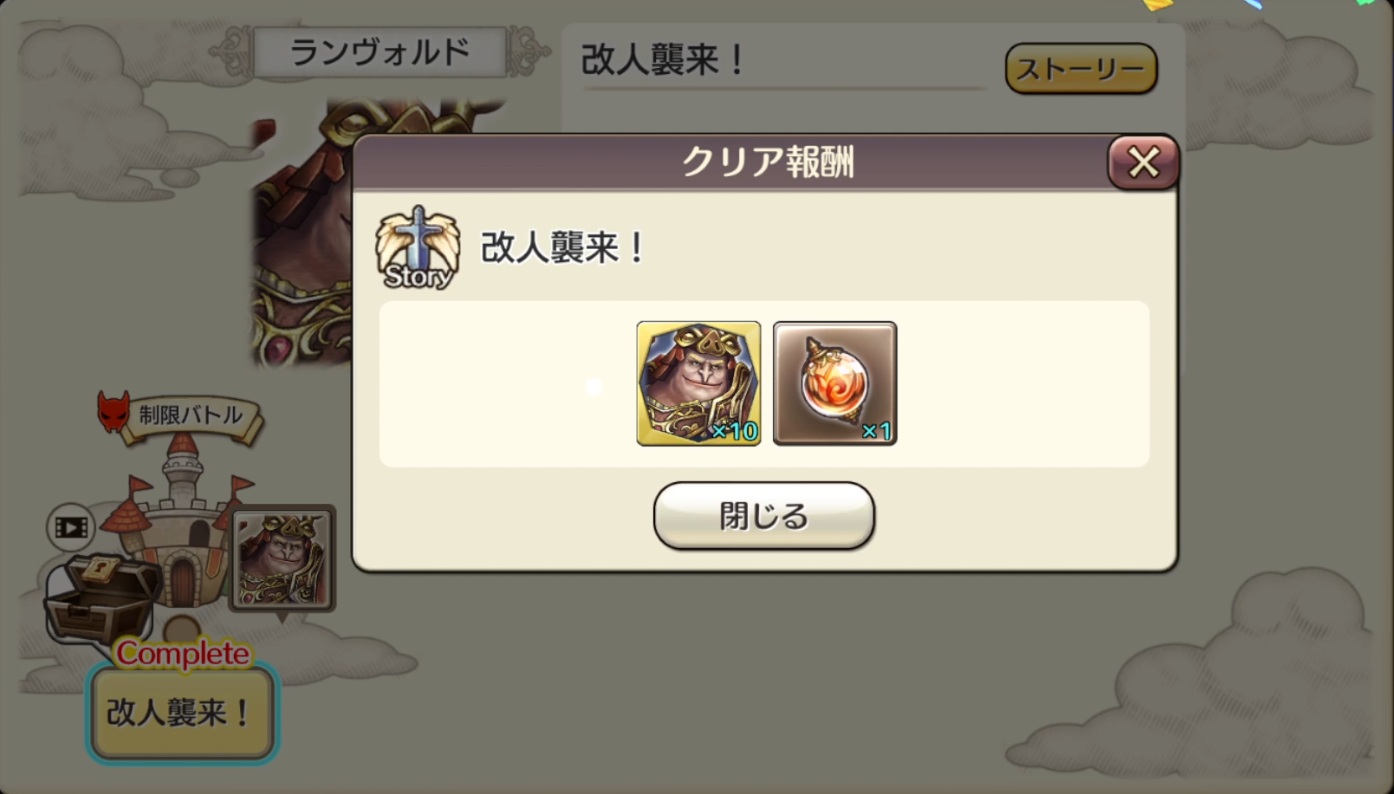Play the film reel replay icon

[x=70, y=528]
